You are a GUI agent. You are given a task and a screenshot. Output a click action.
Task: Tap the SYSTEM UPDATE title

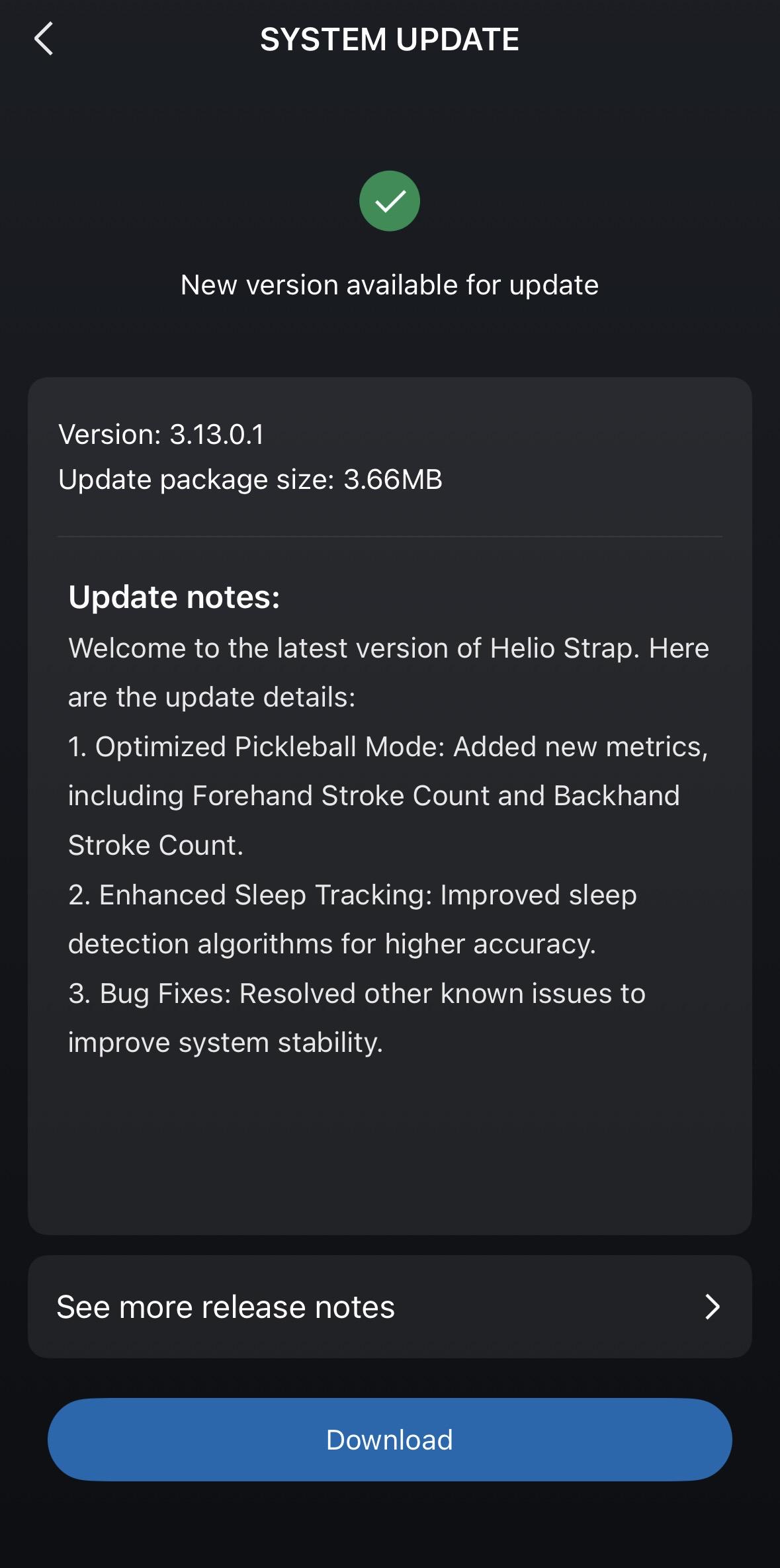pyautogui.click(x=390, y=40)
